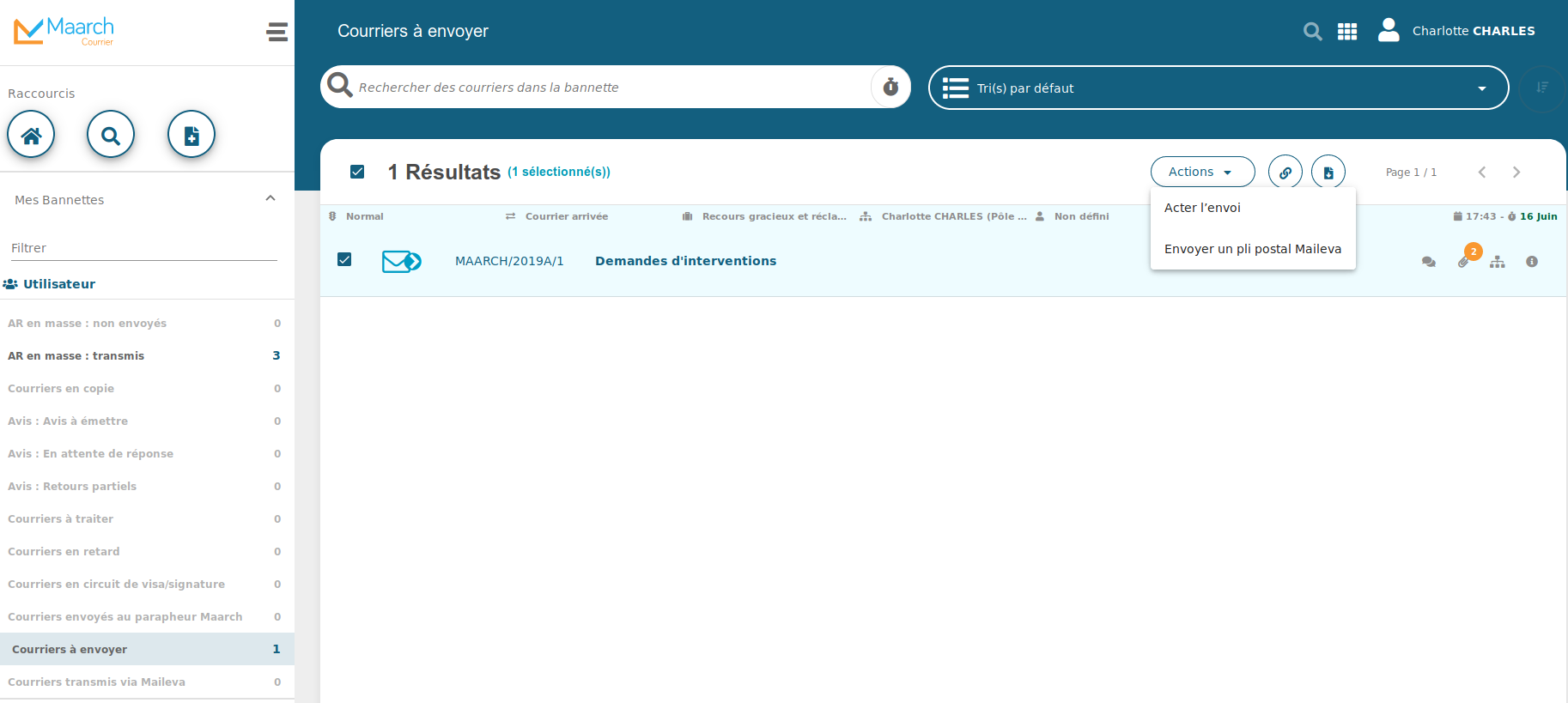Uncheck the MAARCH/2019A/1 row checkbox
The width and height of the screenshot is (1568, 703).
pos(344,259)
